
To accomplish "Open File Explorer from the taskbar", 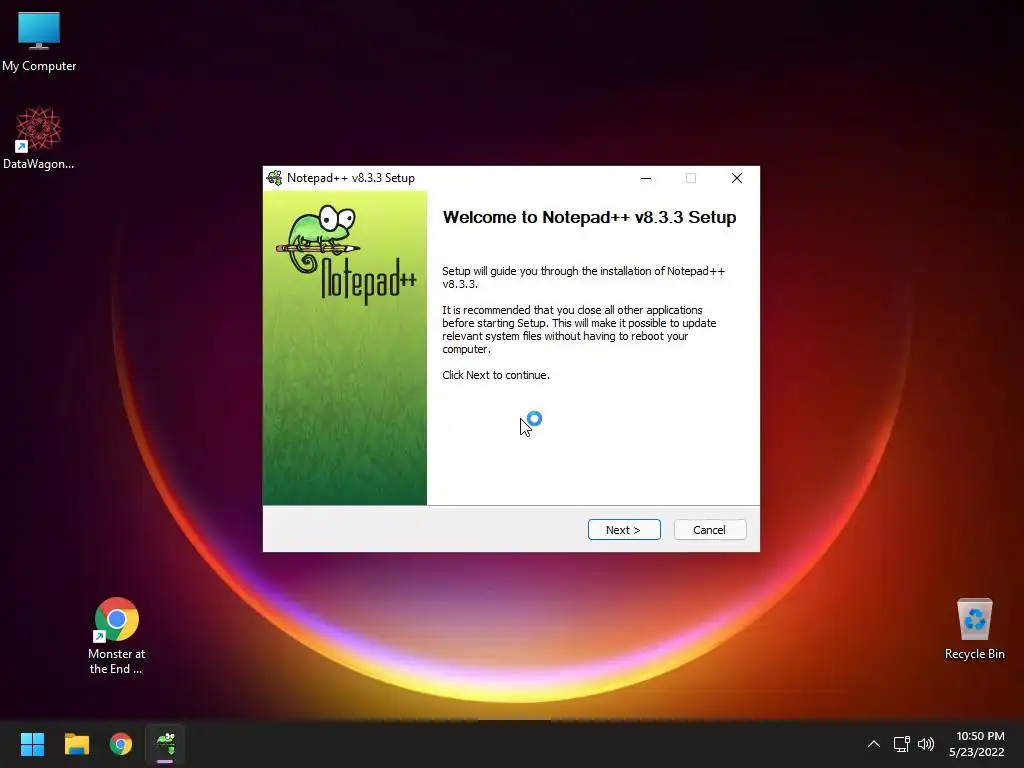I will pos(76,744).
